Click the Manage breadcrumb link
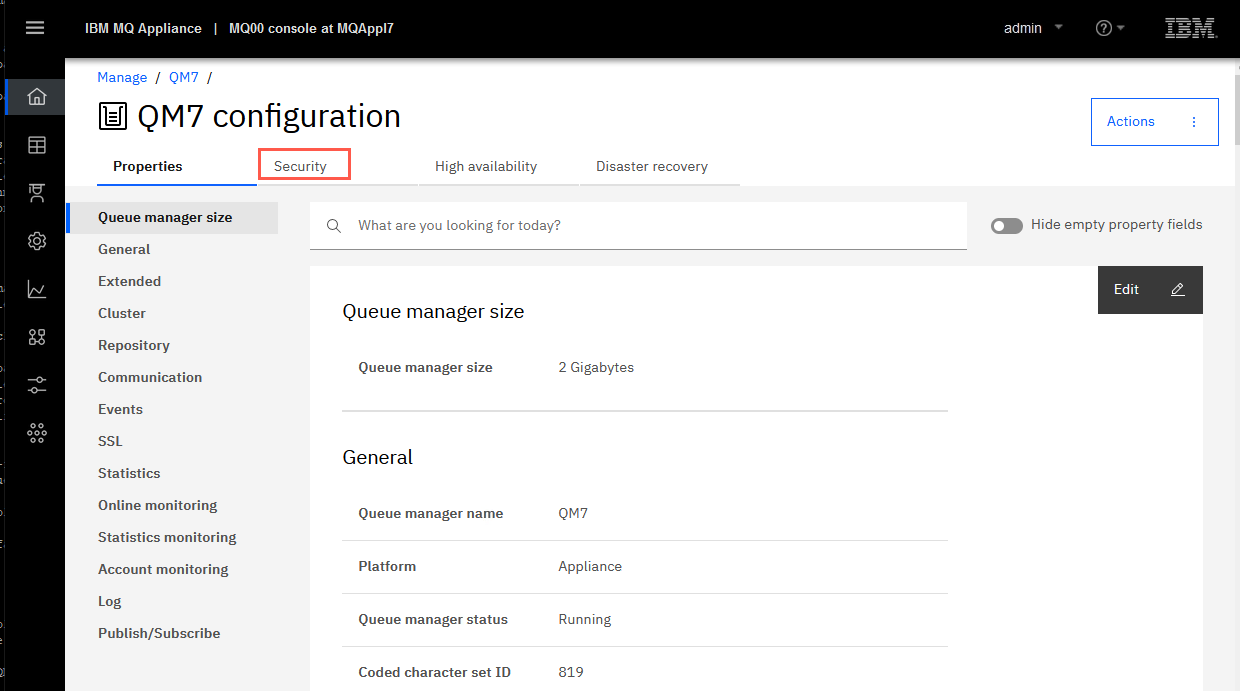The height and width of the screenshot is (691, 1240). pos(122,78)
